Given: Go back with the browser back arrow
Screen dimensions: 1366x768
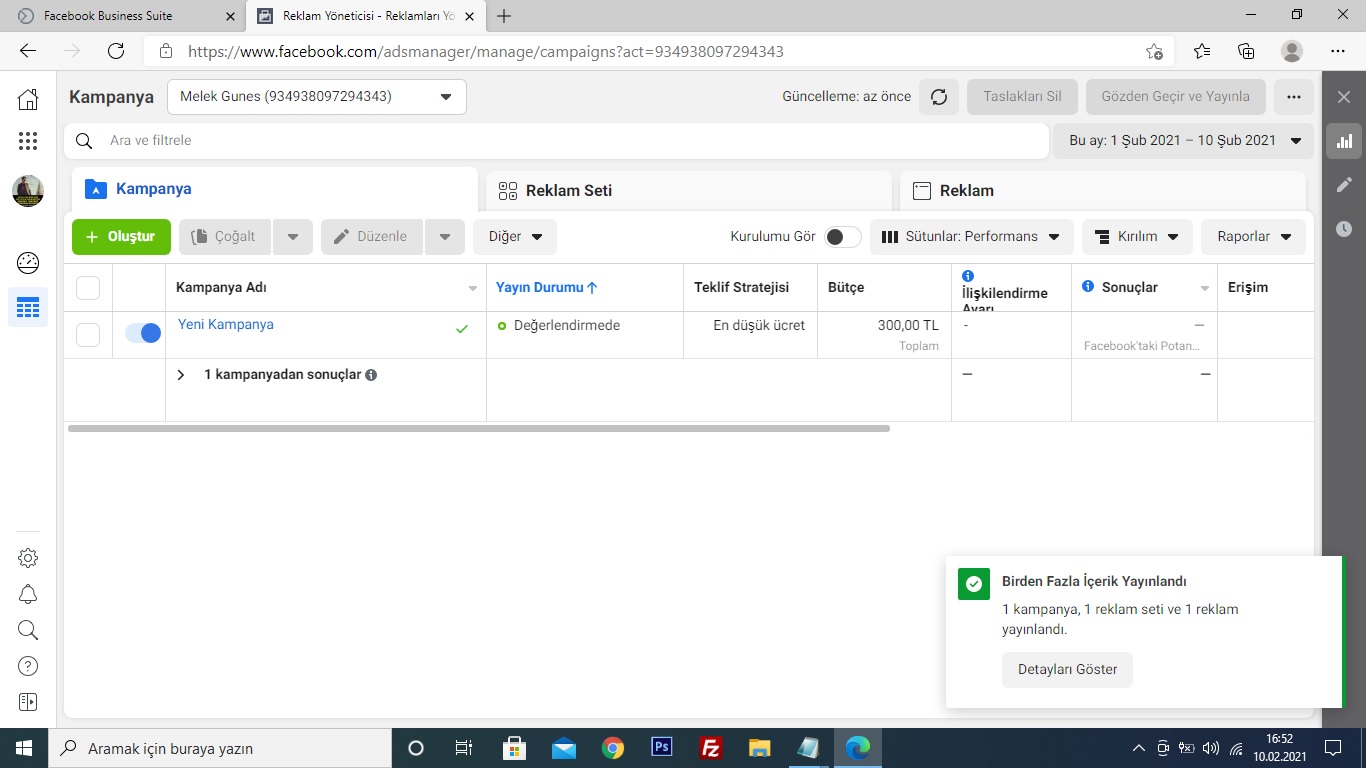Looking at the screenshot, I should (x=28, y=51).
